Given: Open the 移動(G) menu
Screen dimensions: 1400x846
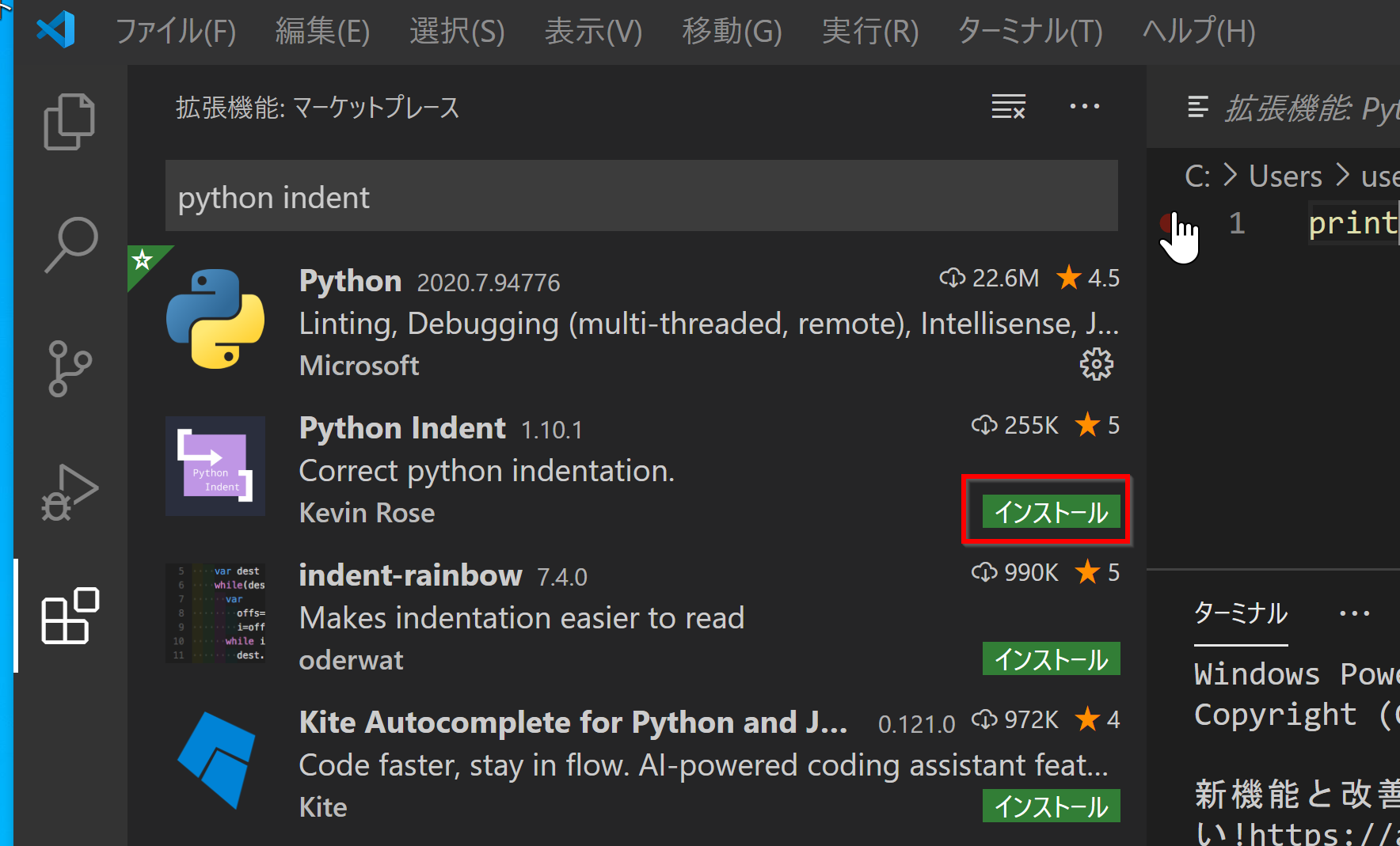Looking at the screenshot, I should [732, 31].
